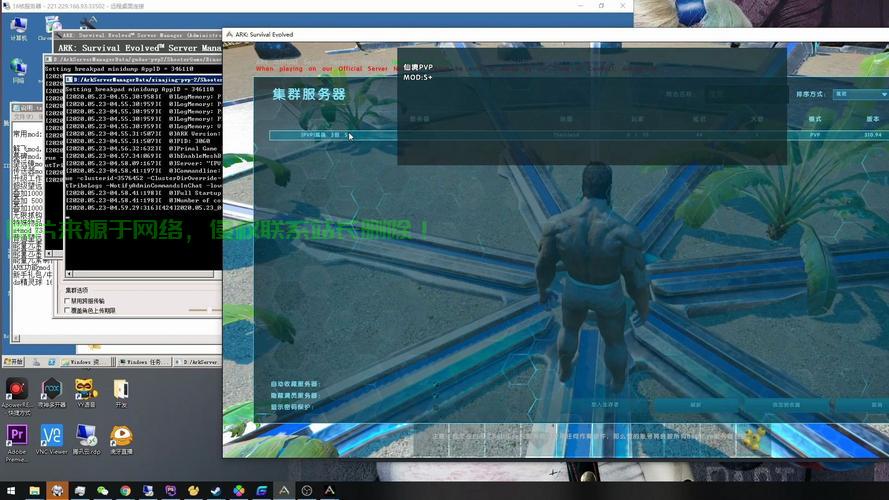
Task: Sort servers by the 版本 column header
Action: coord(873,119)
